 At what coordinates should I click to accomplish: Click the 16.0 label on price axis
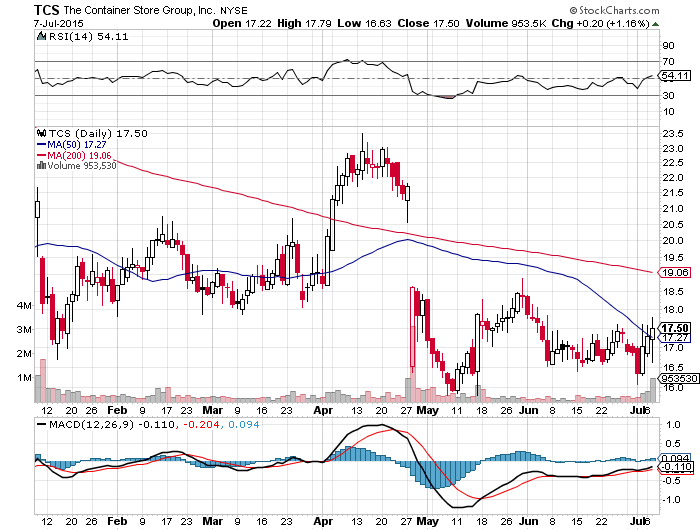point(673,388)
